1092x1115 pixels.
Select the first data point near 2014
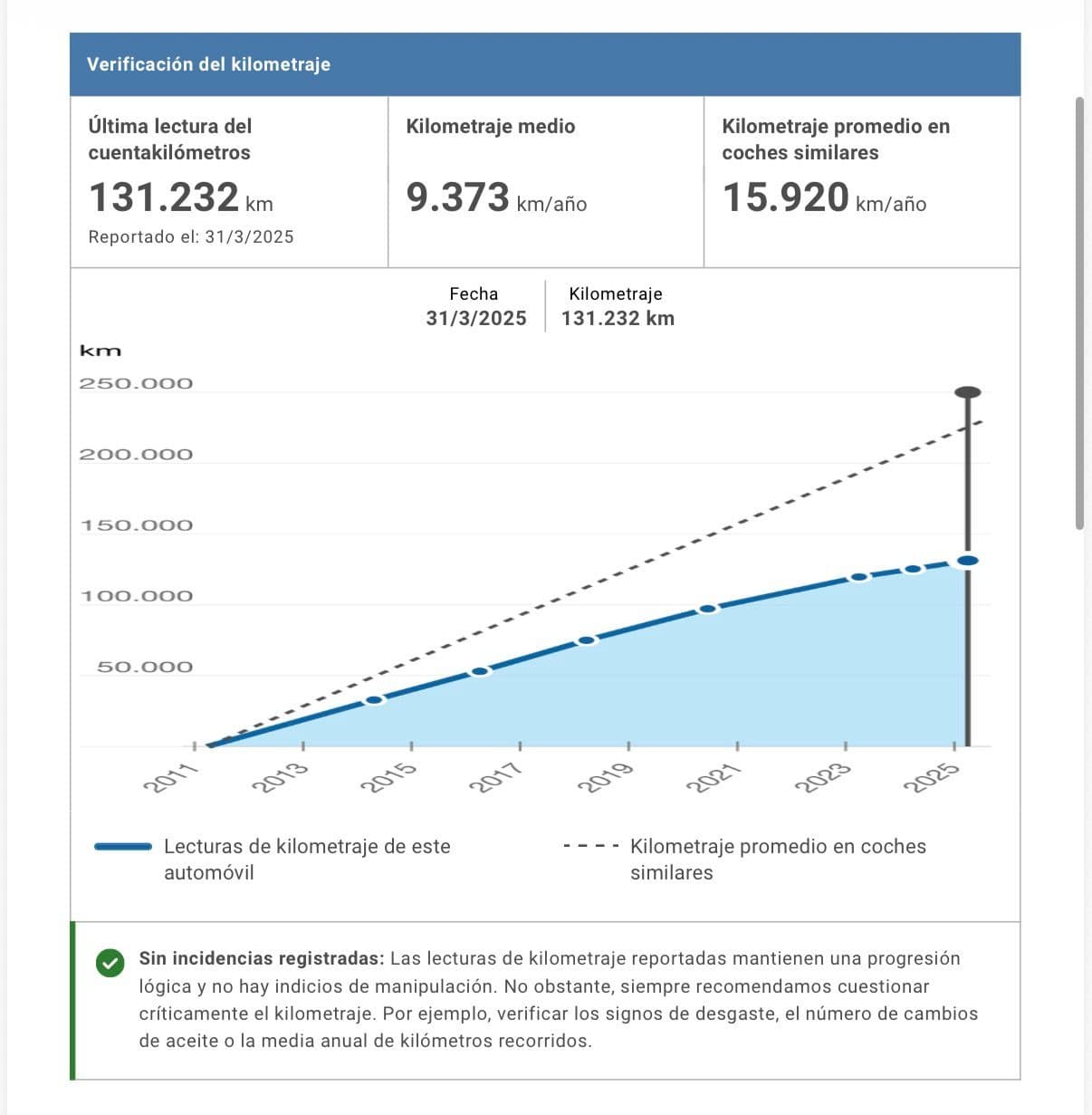point(374,700)
